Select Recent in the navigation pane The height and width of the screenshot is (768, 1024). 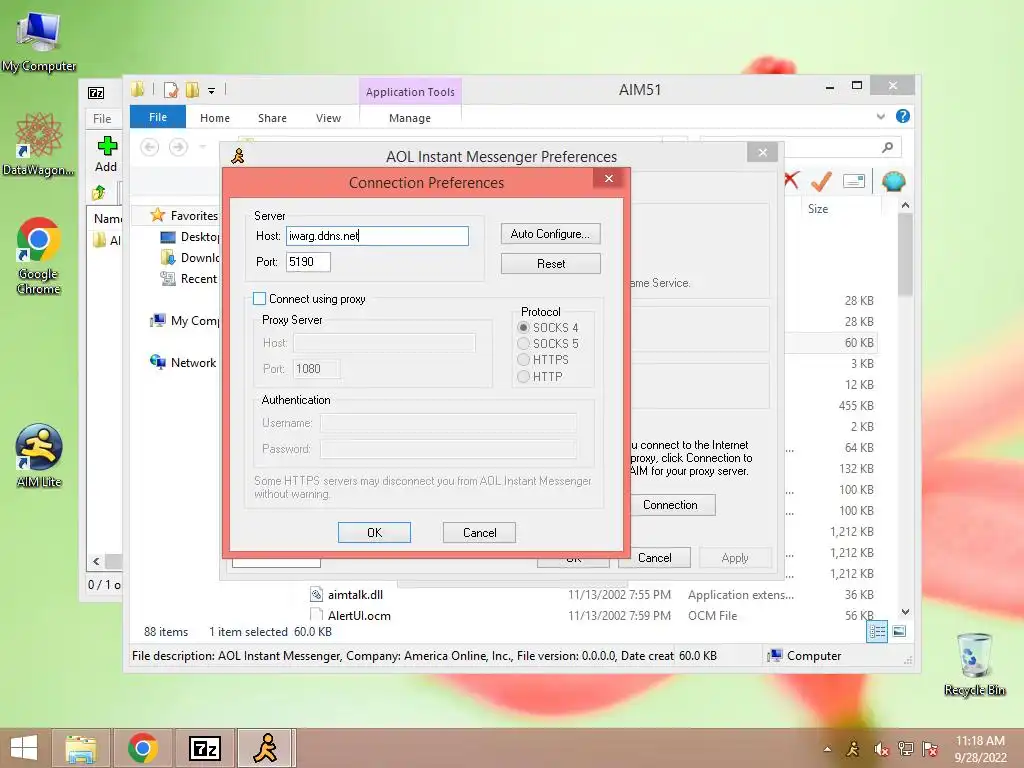(x=189, y=279)
